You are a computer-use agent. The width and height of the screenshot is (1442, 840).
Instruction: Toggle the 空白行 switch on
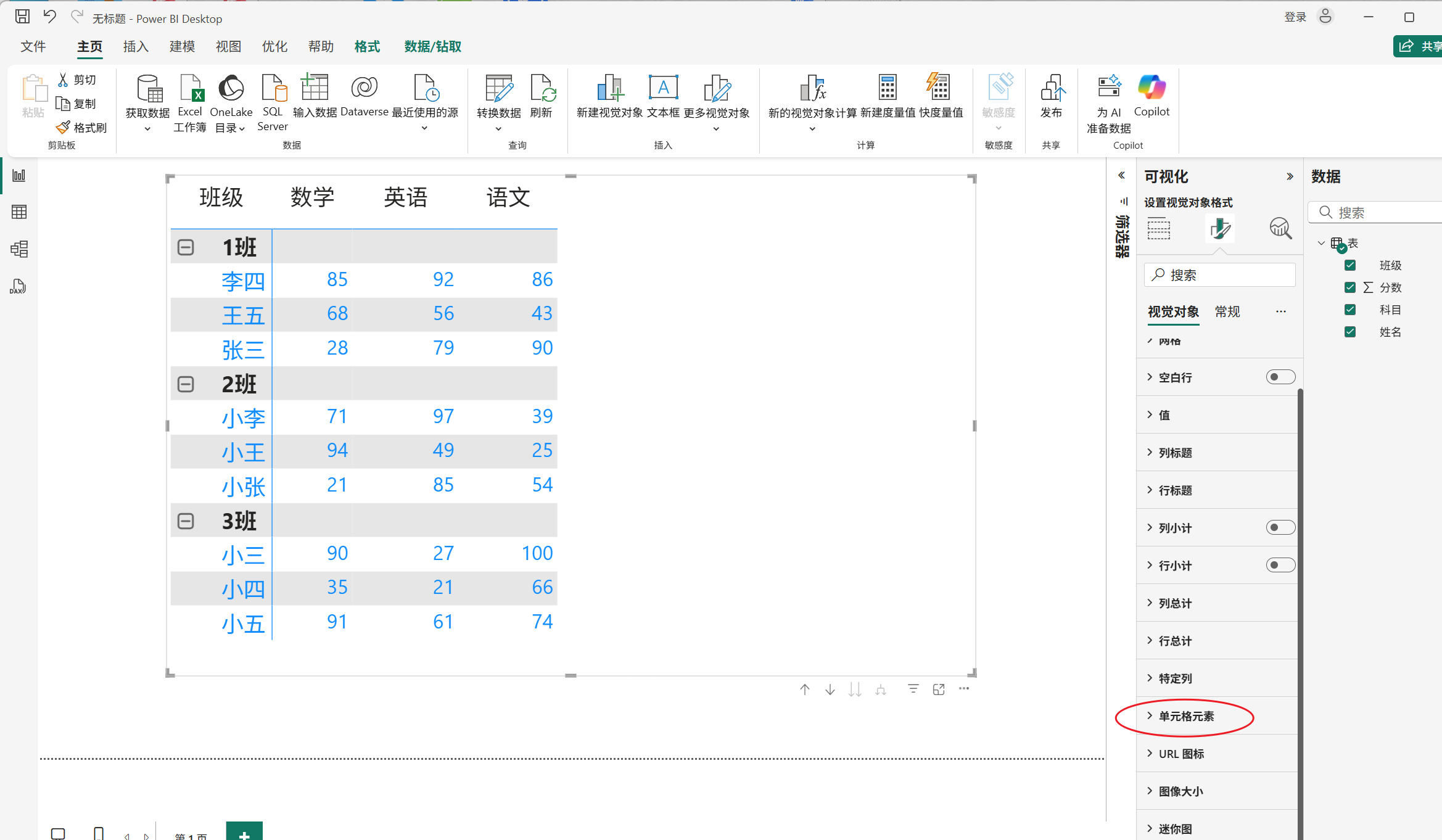tap(1280, 377)
